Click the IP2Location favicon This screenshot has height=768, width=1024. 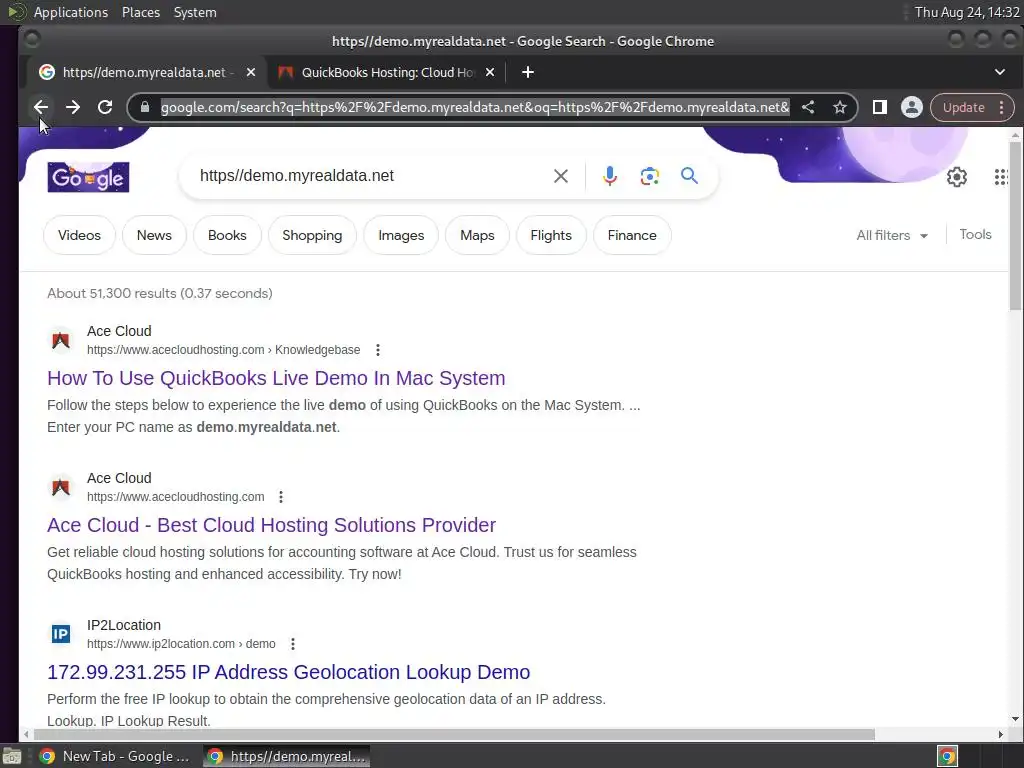[61, 634]
